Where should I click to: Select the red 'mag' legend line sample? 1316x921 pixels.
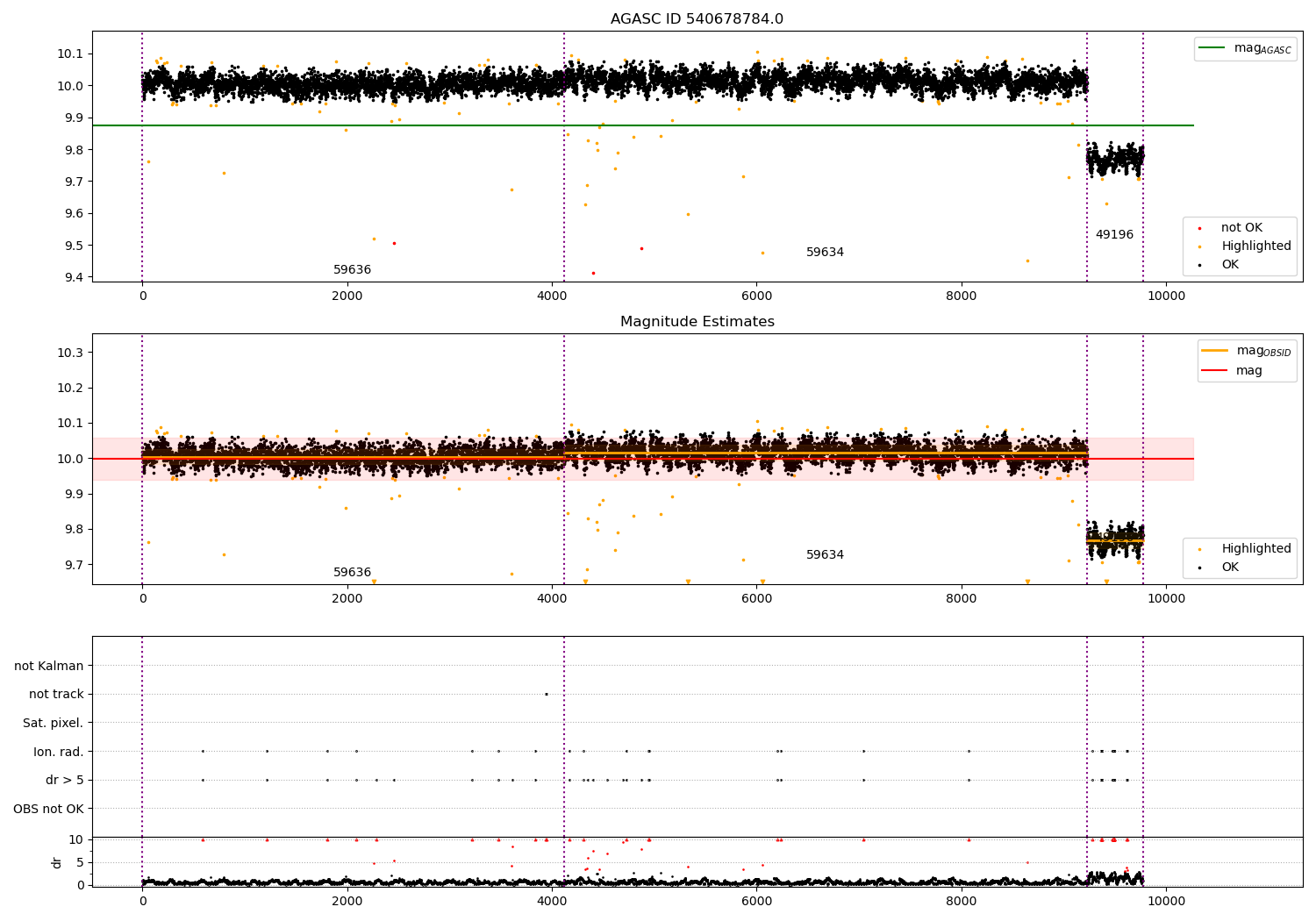coord(1215,370)
